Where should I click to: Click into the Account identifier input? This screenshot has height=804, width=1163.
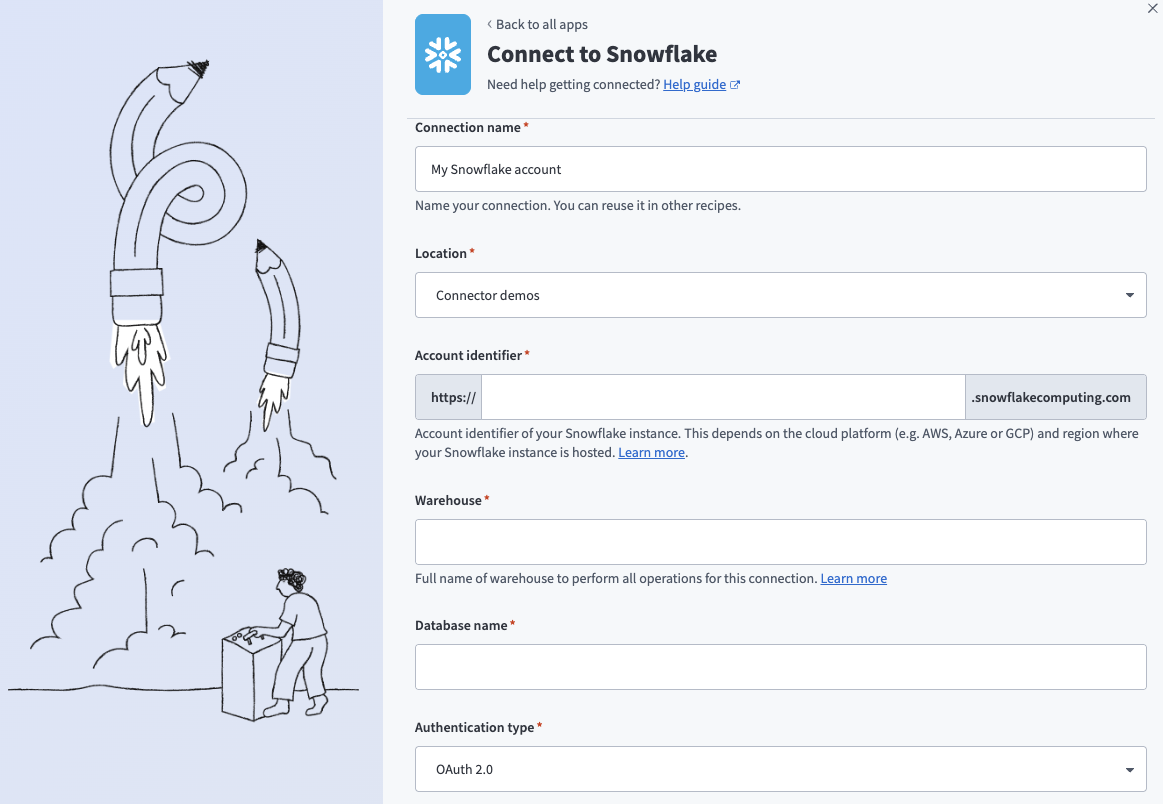tap(722, 397)
